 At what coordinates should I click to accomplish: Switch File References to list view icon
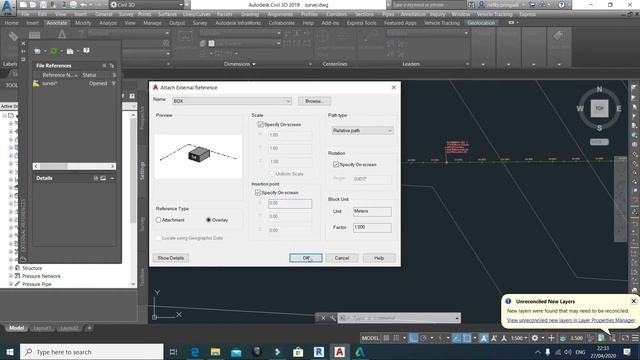(x=104, y=66)
